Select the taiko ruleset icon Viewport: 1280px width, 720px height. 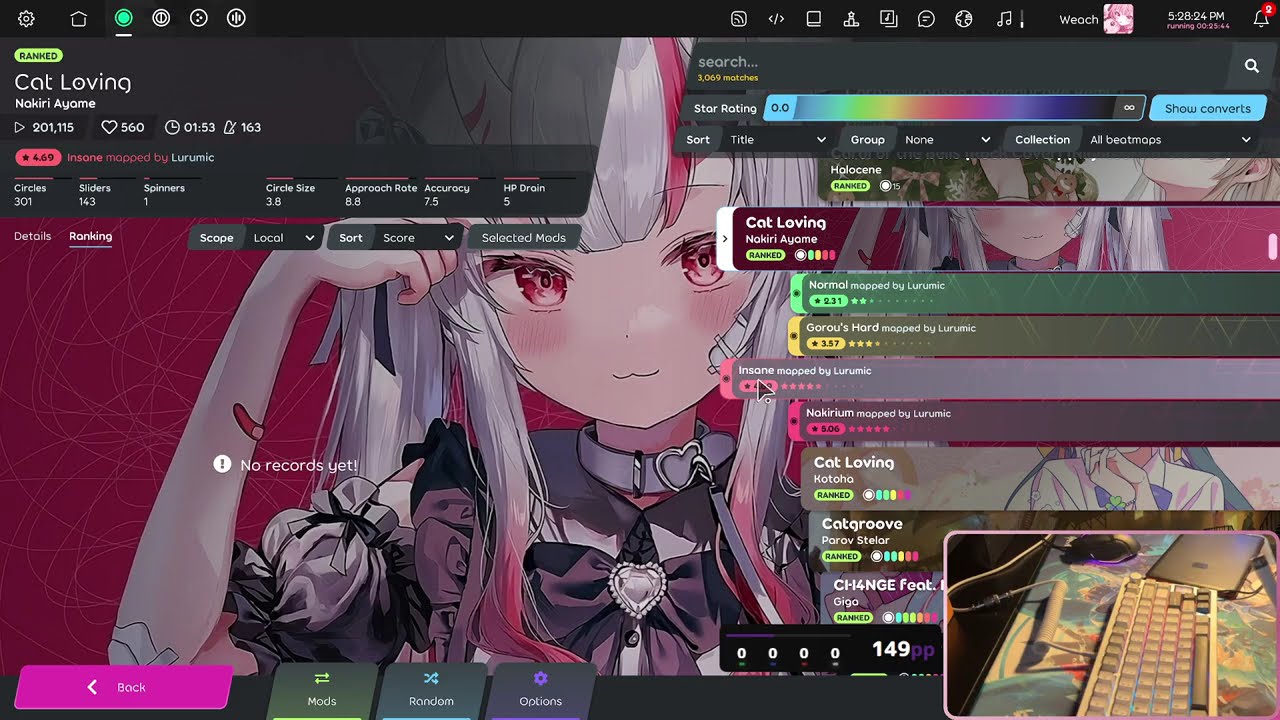tap(161, 18)
